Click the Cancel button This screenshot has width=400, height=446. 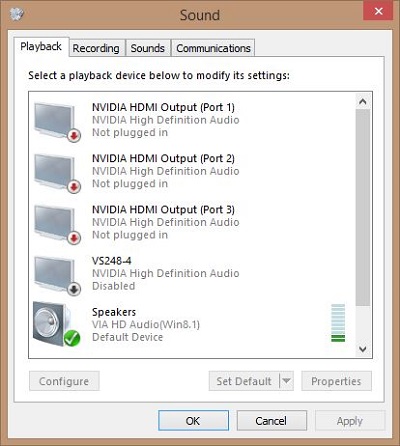pos(271,421)
